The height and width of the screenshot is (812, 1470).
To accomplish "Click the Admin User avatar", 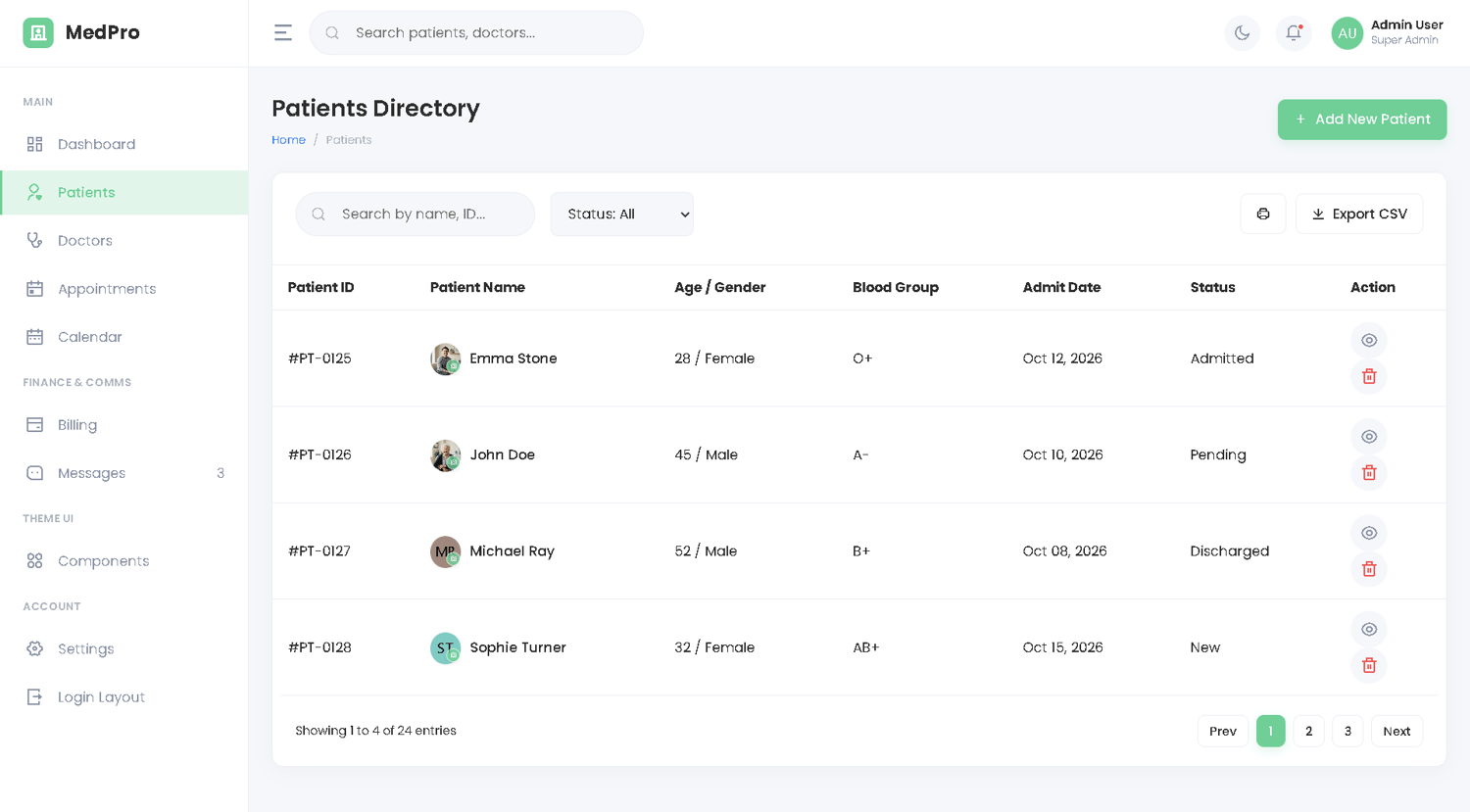I will (1347, 33).
